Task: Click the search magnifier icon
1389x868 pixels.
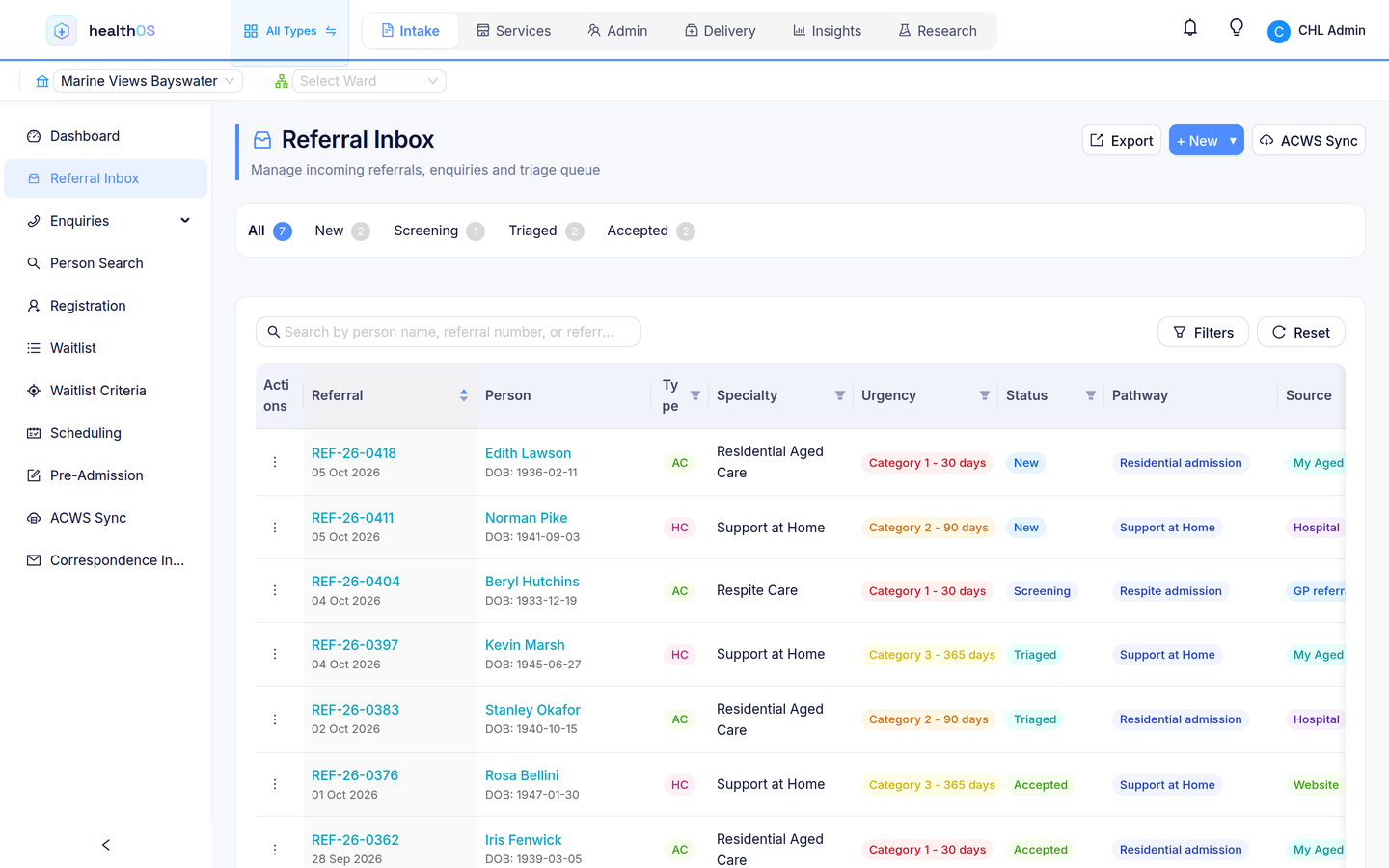Action: click(274, 332)
